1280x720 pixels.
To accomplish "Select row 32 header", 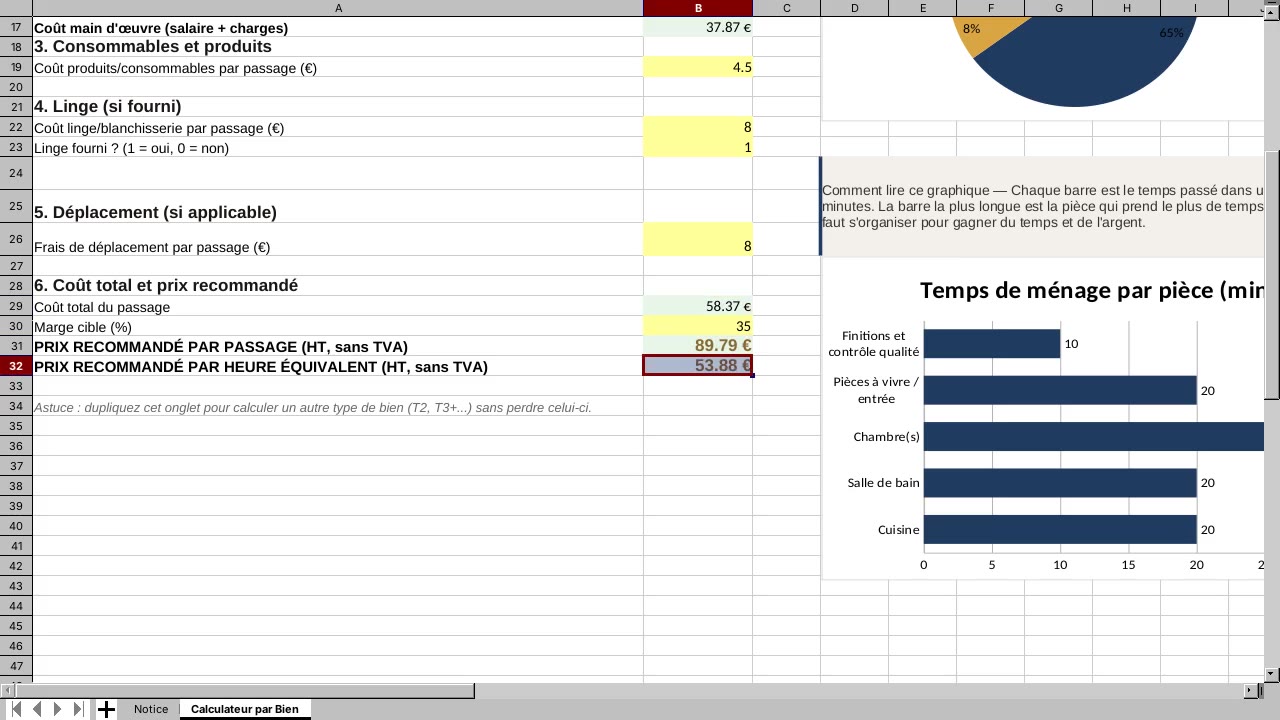I will tap(16, 366).
